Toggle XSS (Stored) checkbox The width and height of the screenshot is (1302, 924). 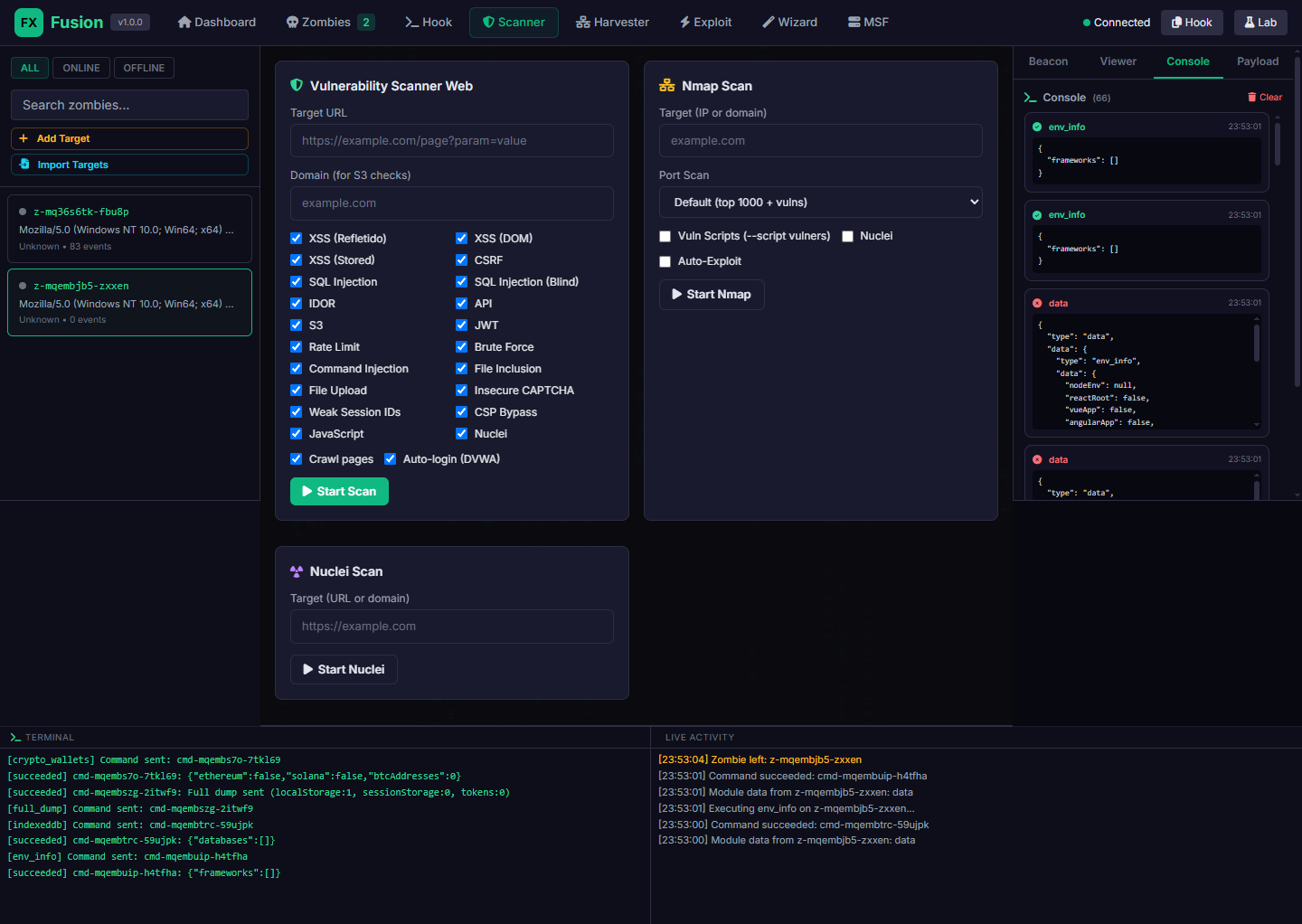coord(296,260)
